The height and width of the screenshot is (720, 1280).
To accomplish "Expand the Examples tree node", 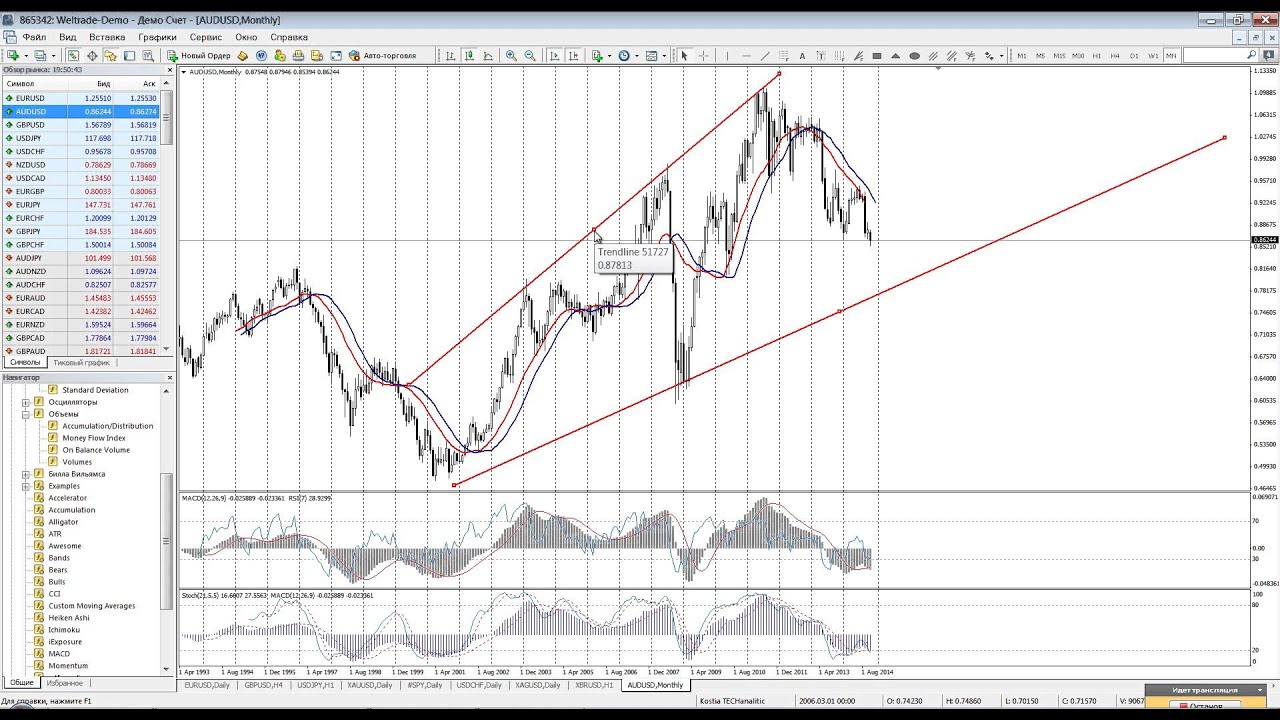I will click(26, 486).
